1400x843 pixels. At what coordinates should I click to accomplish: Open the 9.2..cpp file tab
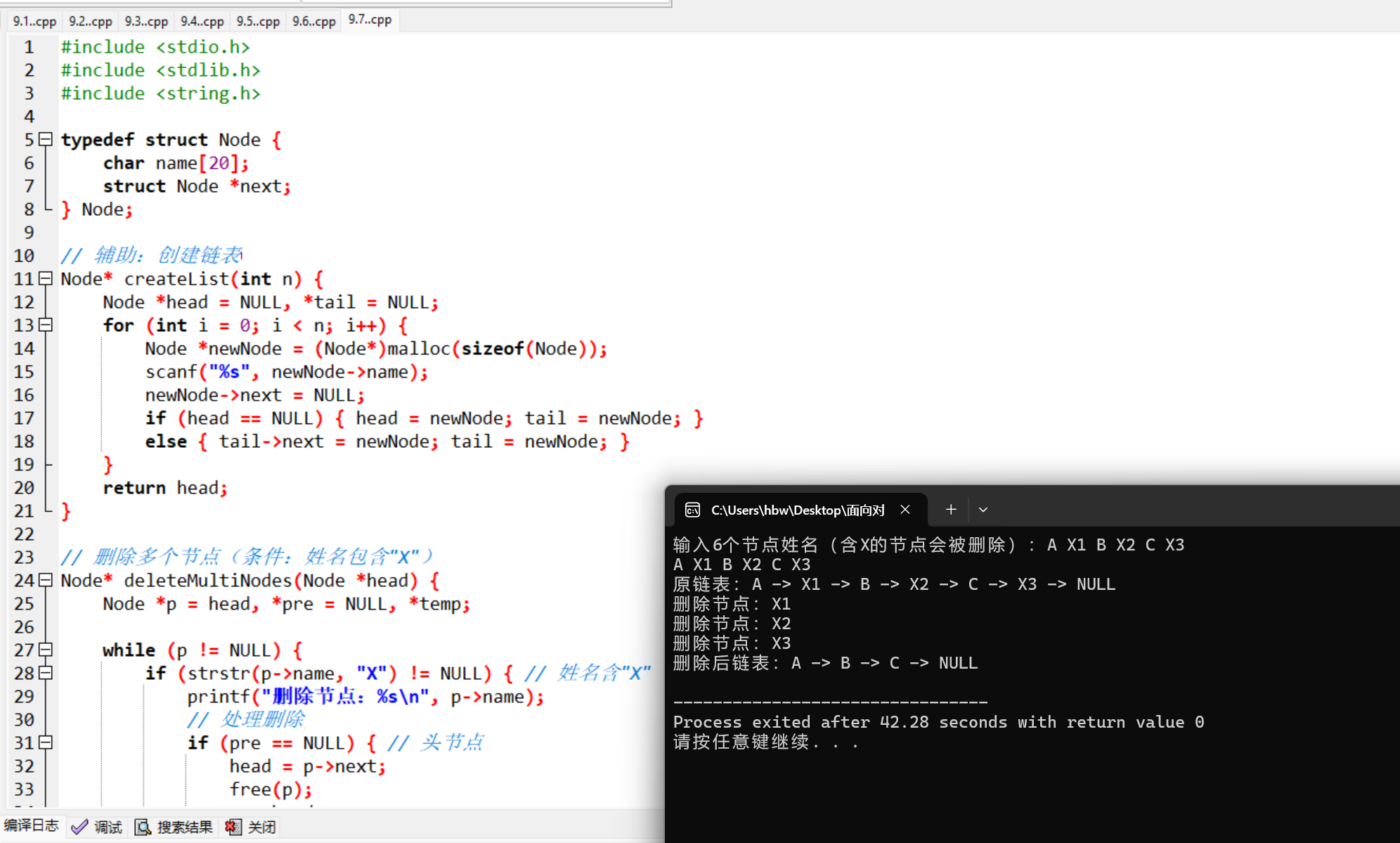(90, 21)
